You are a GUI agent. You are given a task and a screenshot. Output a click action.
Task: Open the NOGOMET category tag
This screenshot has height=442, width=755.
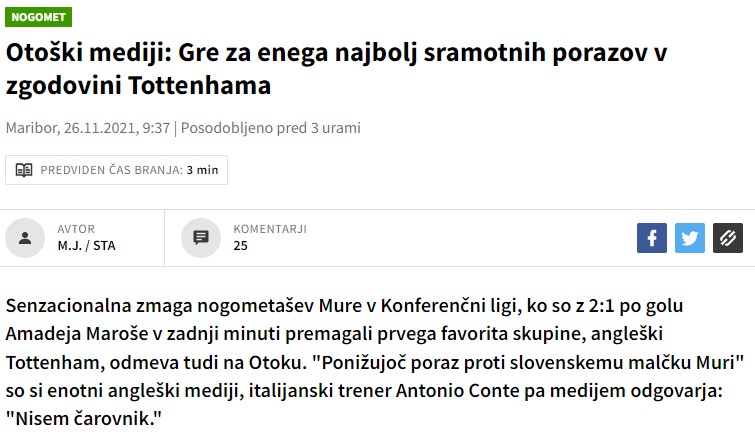click(39, 17)
